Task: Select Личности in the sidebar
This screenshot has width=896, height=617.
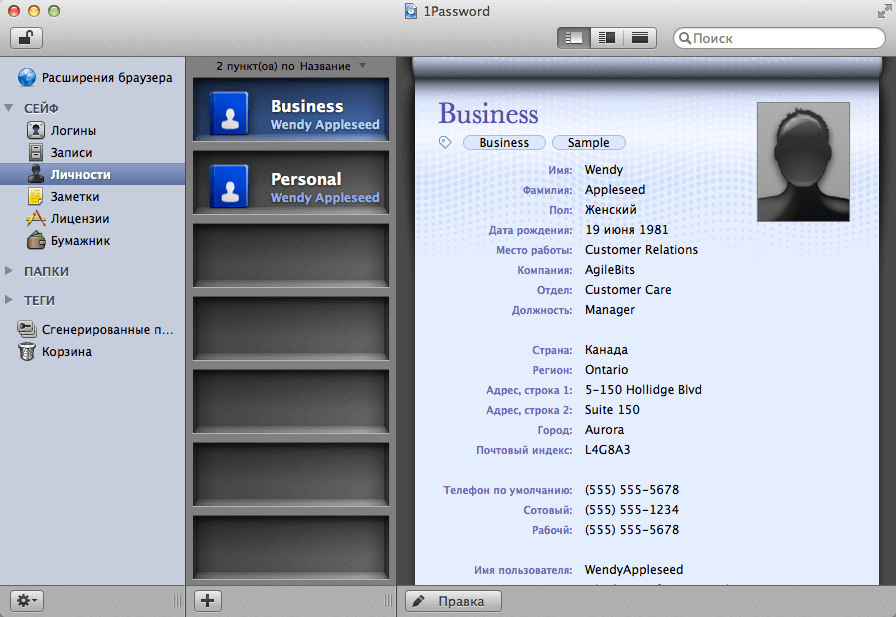Action: 93,174
